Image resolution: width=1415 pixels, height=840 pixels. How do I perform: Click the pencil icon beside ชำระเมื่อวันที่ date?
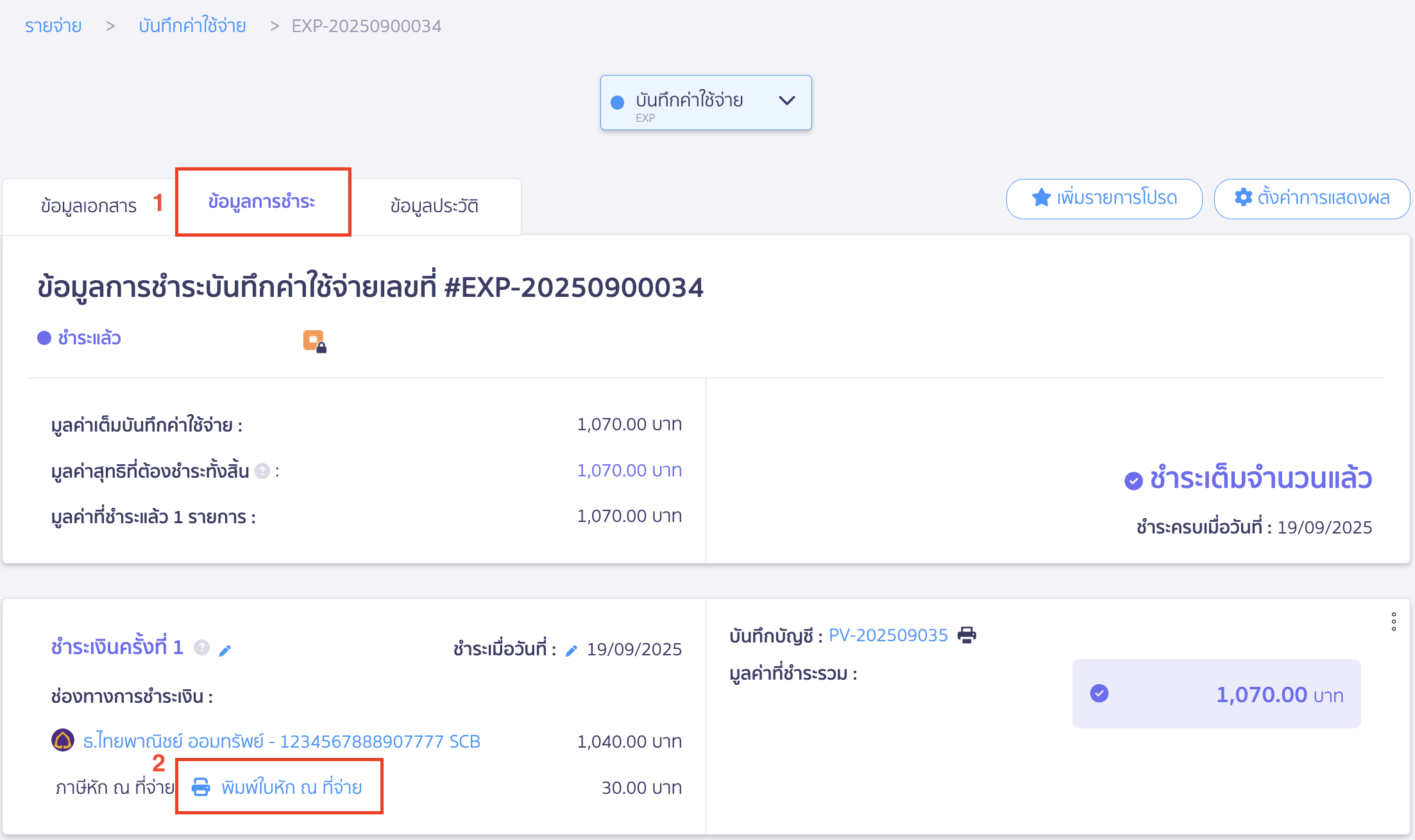572,649
